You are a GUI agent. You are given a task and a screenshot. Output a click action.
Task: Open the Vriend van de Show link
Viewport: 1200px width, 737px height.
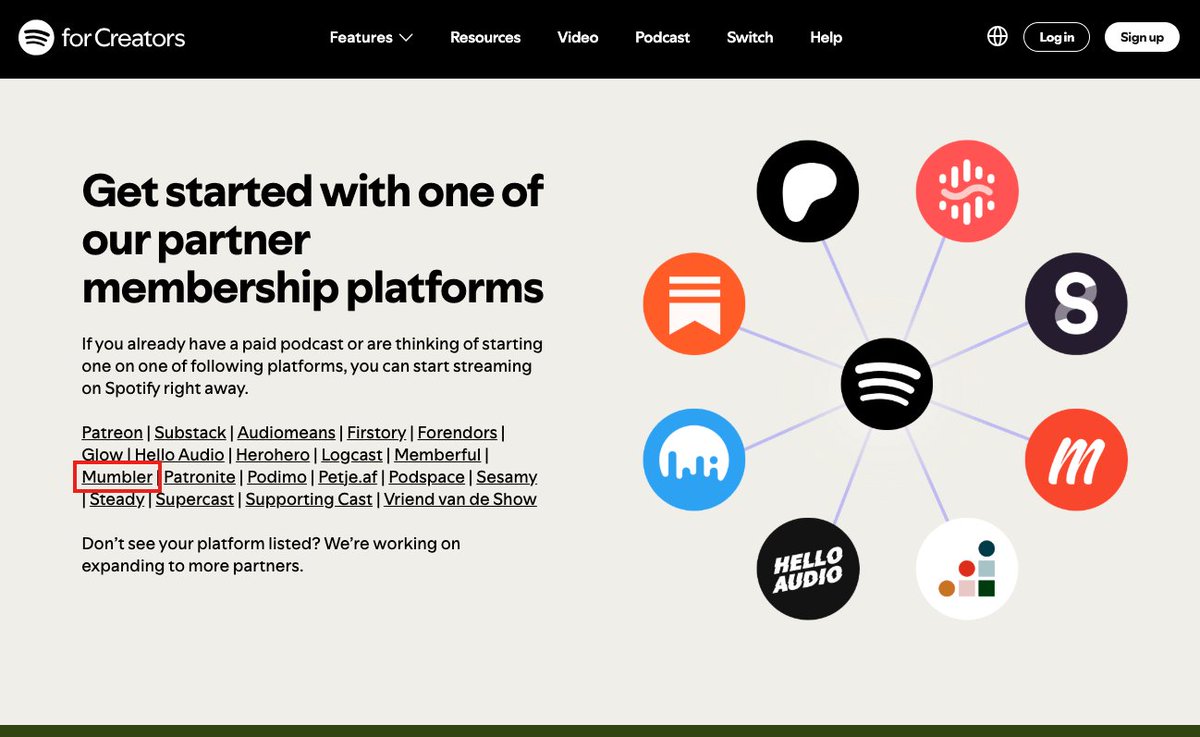pos(460,499)
